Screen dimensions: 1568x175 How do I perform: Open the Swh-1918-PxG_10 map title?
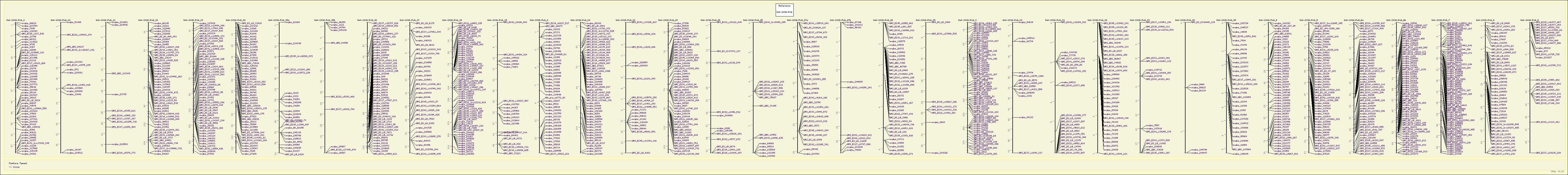(x=61, y=20)
